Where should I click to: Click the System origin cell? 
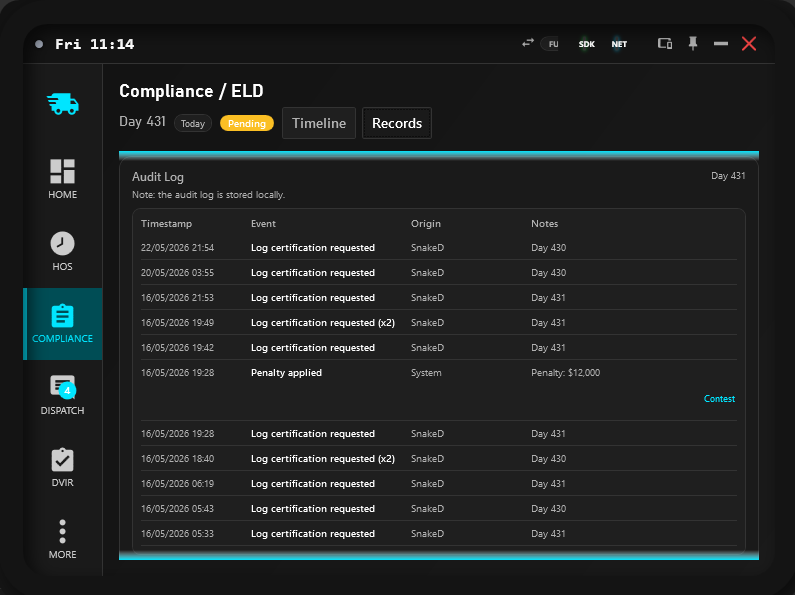tap(426, 373)
